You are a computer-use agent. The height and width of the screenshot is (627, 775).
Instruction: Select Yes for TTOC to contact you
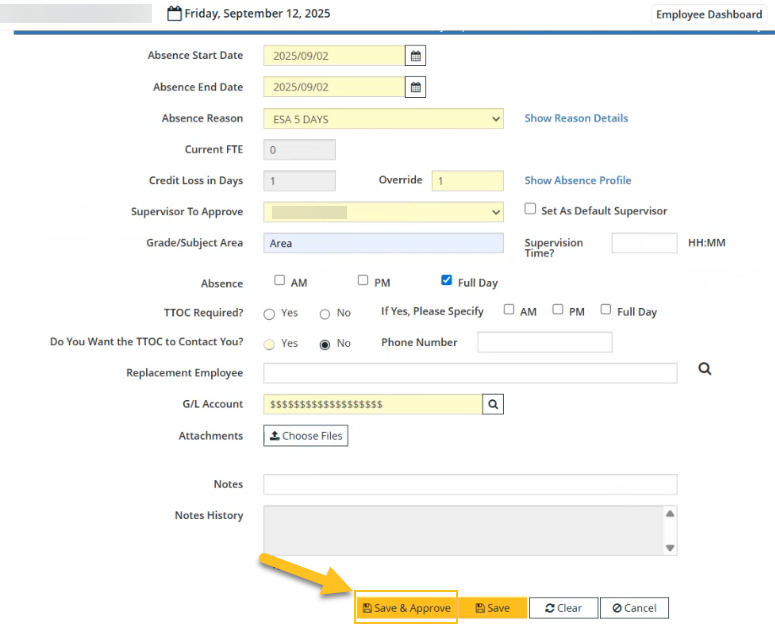pyautogui.click(x=269, y=344)
